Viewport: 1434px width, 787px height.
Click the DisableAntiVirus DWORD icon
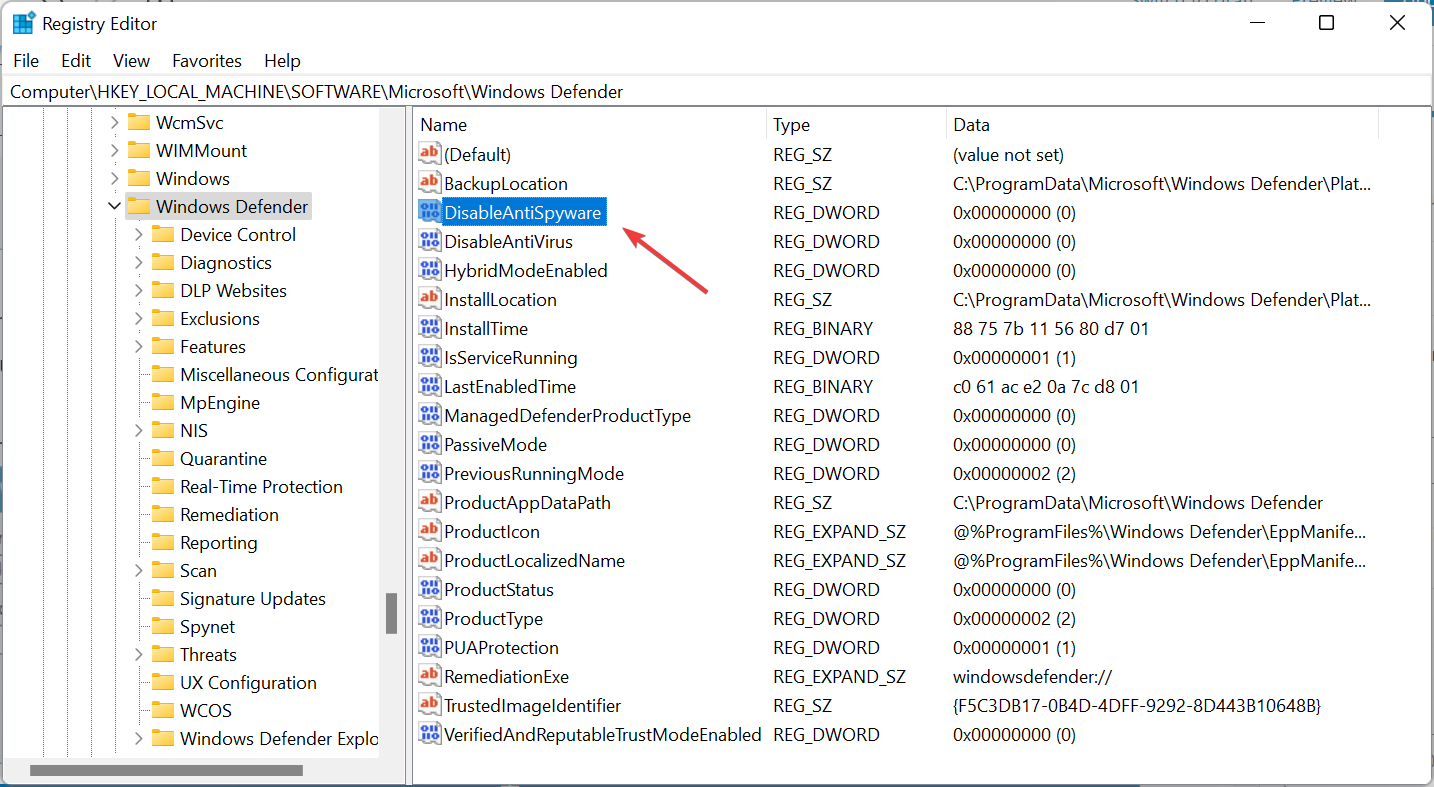point(429,241)
